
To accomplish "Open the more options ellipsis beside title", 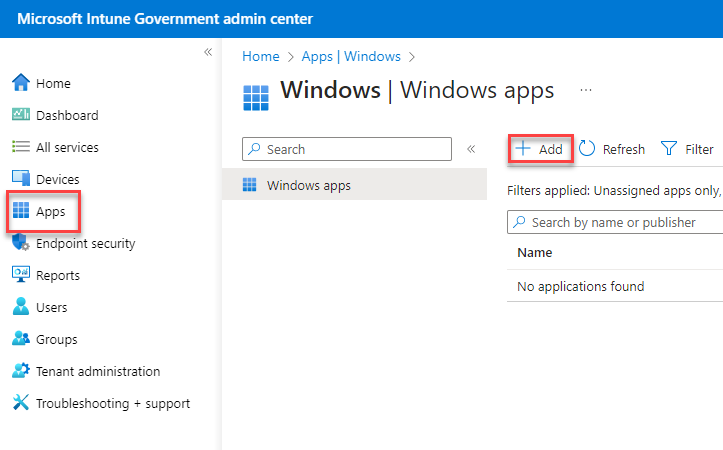I will pyautogui.click(x=586, y=90).
